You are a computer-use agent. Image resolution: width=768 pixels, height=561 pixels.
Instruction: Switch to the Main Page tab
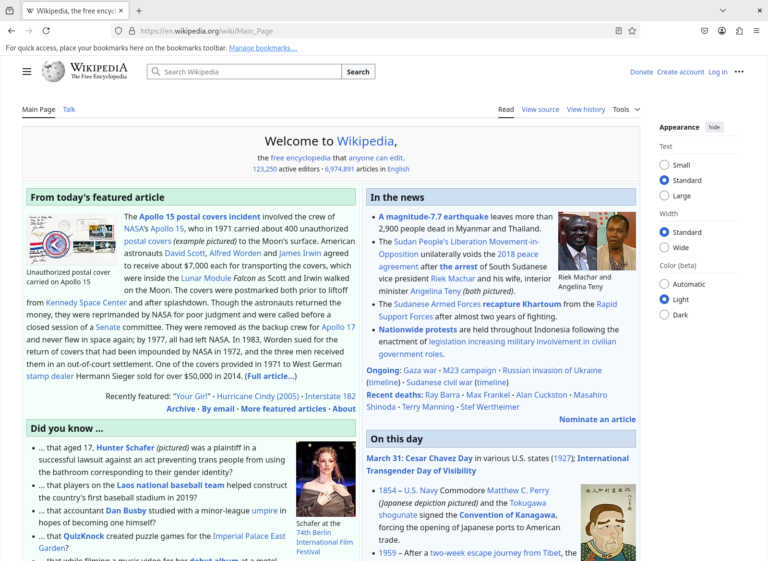[x=39, y=109]
